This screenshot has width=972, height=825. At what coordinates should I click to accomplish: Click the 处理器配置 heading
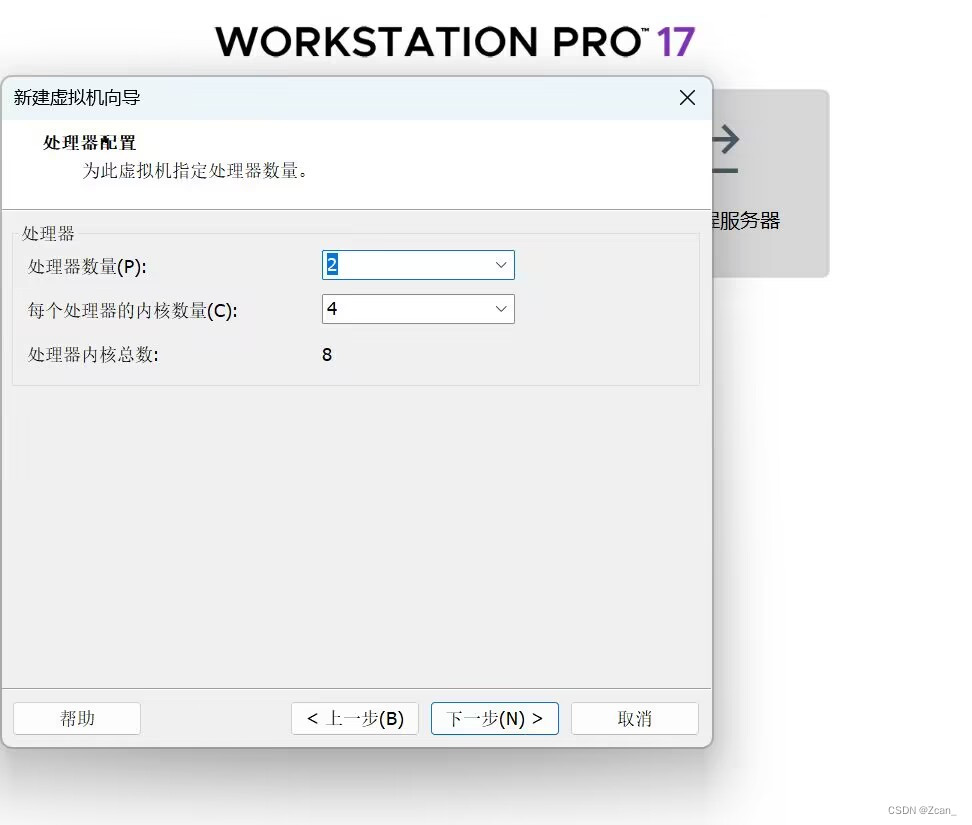[x=89, y=143]
